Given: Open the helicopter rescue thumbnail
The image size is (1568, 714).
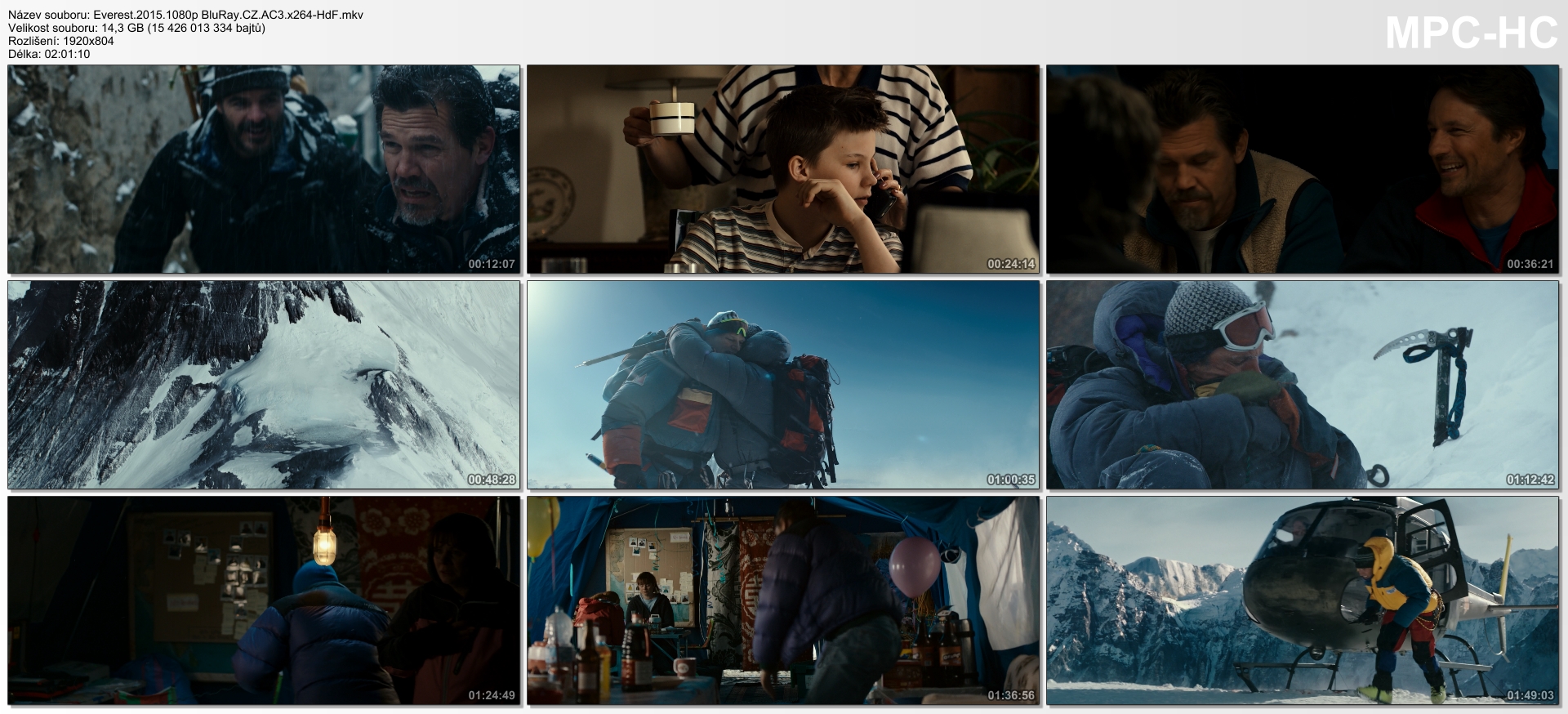Looking at the screenshot, I should (x=1303, y=600).
